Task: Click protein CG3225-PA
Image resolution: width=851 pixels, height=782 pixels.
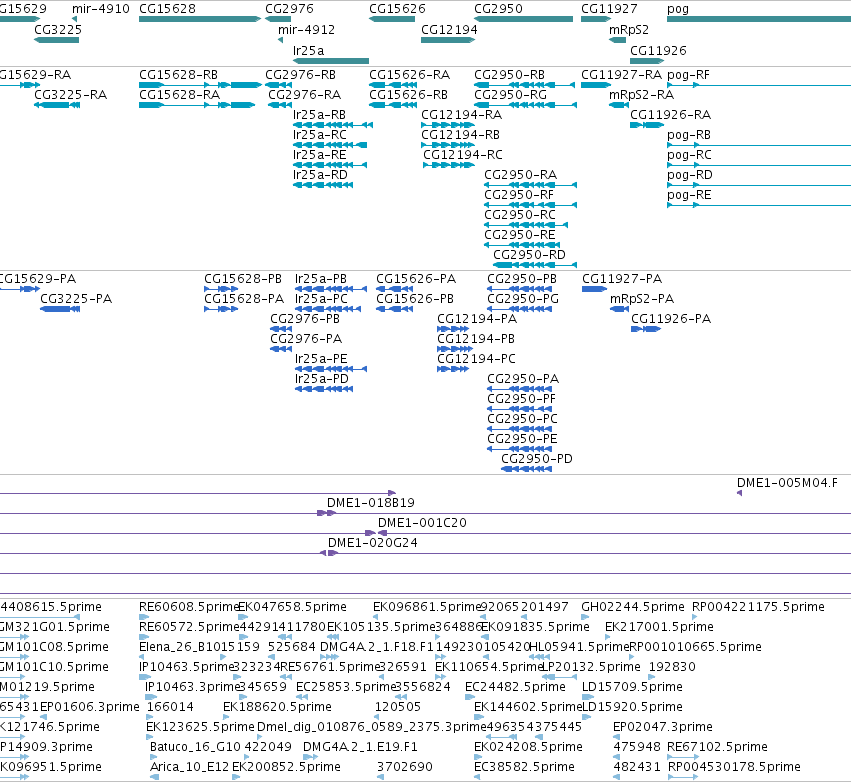Action: pyautogui.click(x=76, y=299)
